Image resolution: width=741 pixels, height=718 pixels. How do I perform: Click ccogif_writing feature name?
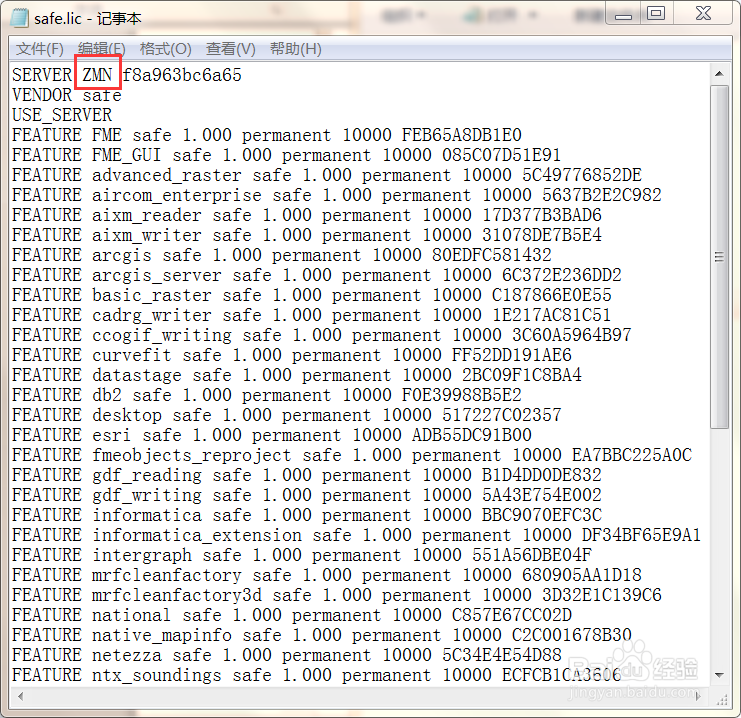pyautogui.click(x=162, y=335)
